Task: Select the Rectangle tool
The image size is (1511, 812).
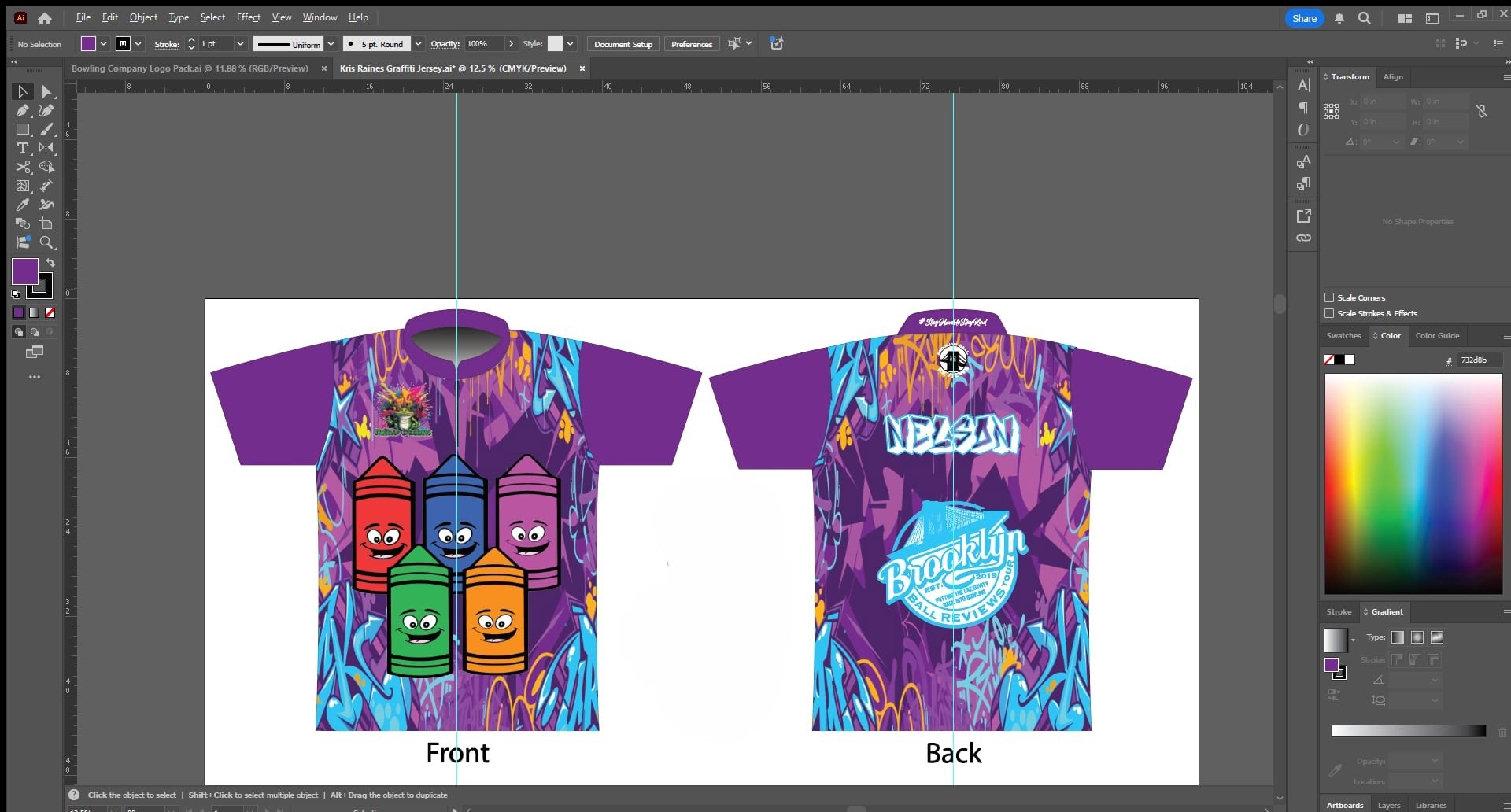Action: (x=23, y=130)
